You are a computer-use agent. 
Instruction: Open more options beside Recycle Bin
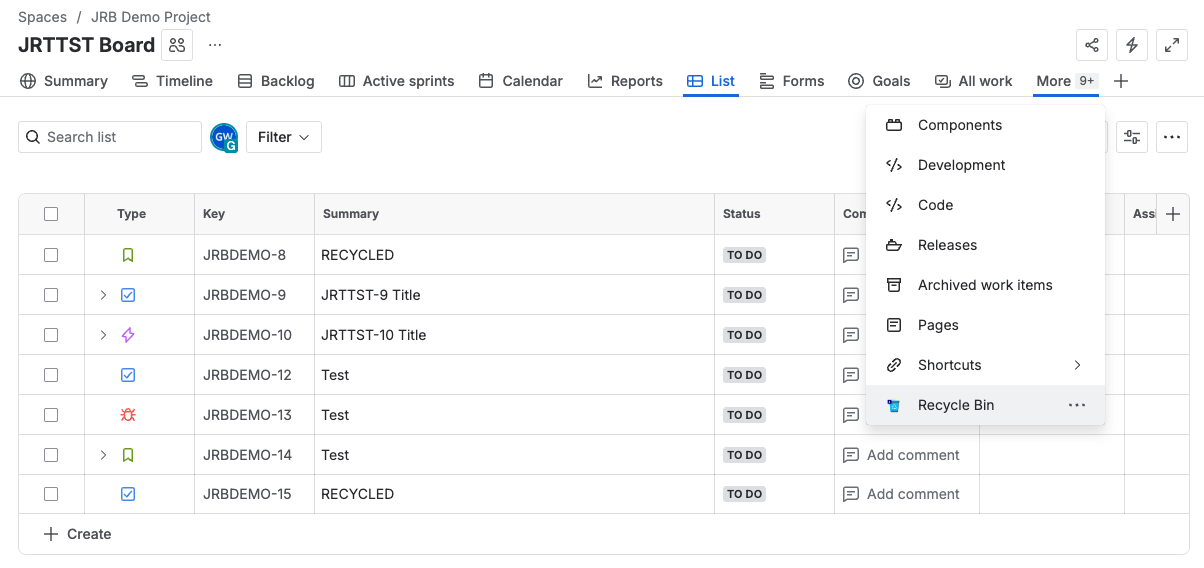tap(1076, 405)
